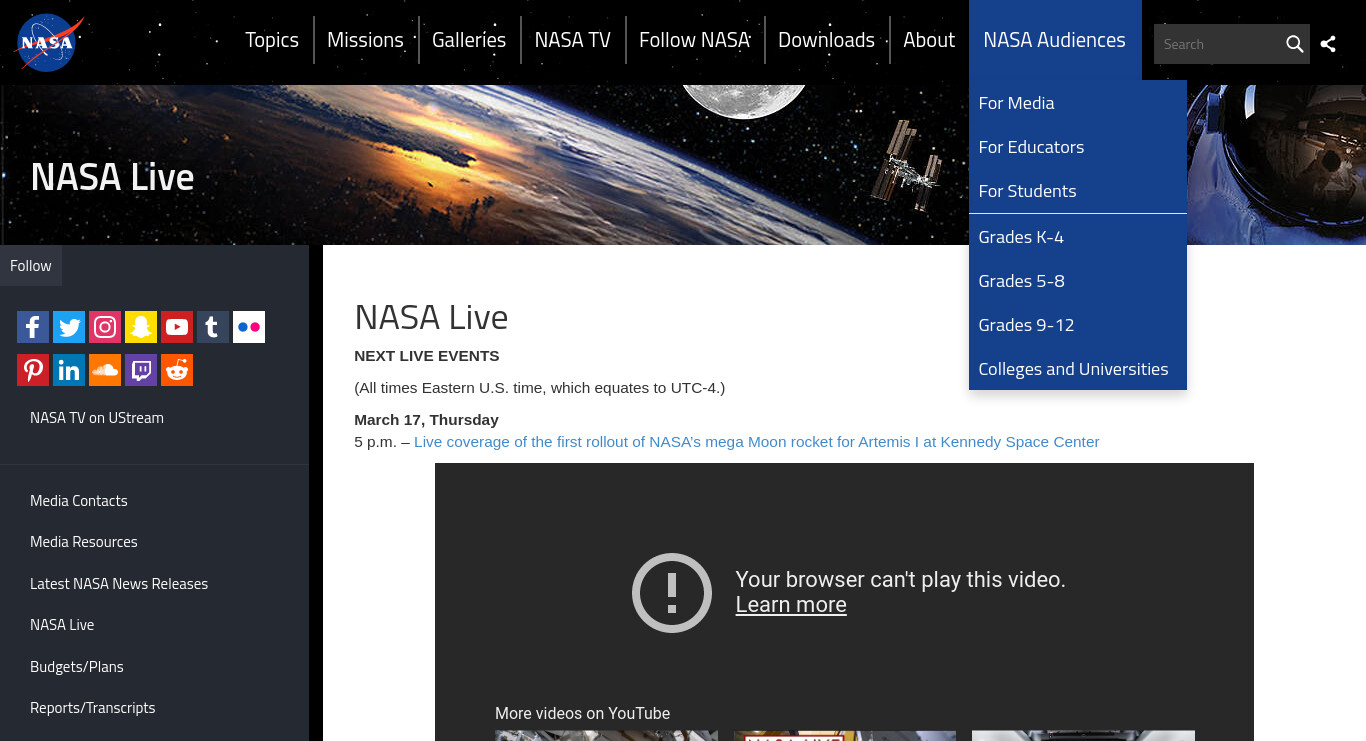Open NASA's YouTube channel icon

177,327
